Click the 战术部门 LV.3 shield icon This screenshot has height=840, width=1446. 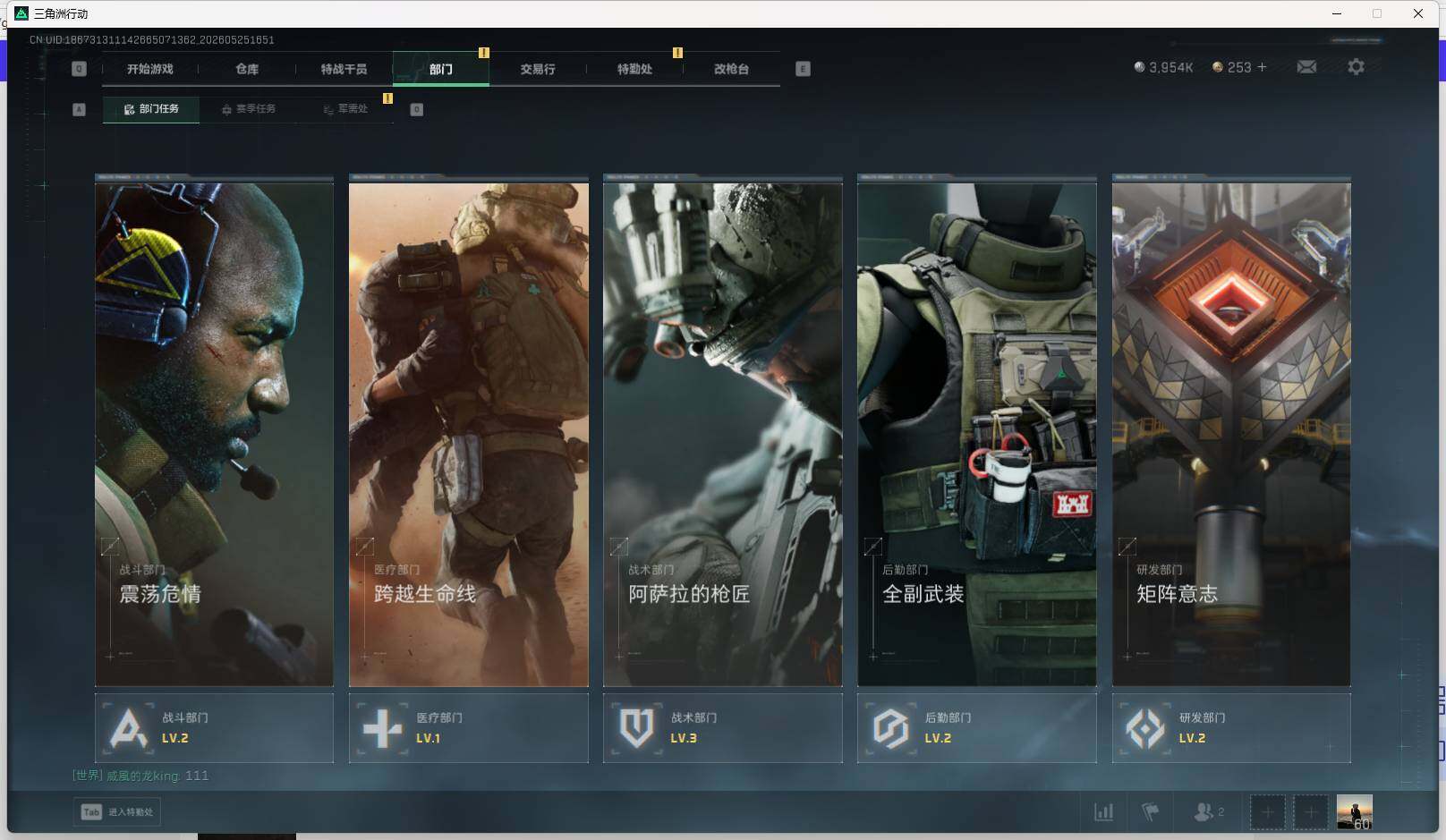point(636,727)
